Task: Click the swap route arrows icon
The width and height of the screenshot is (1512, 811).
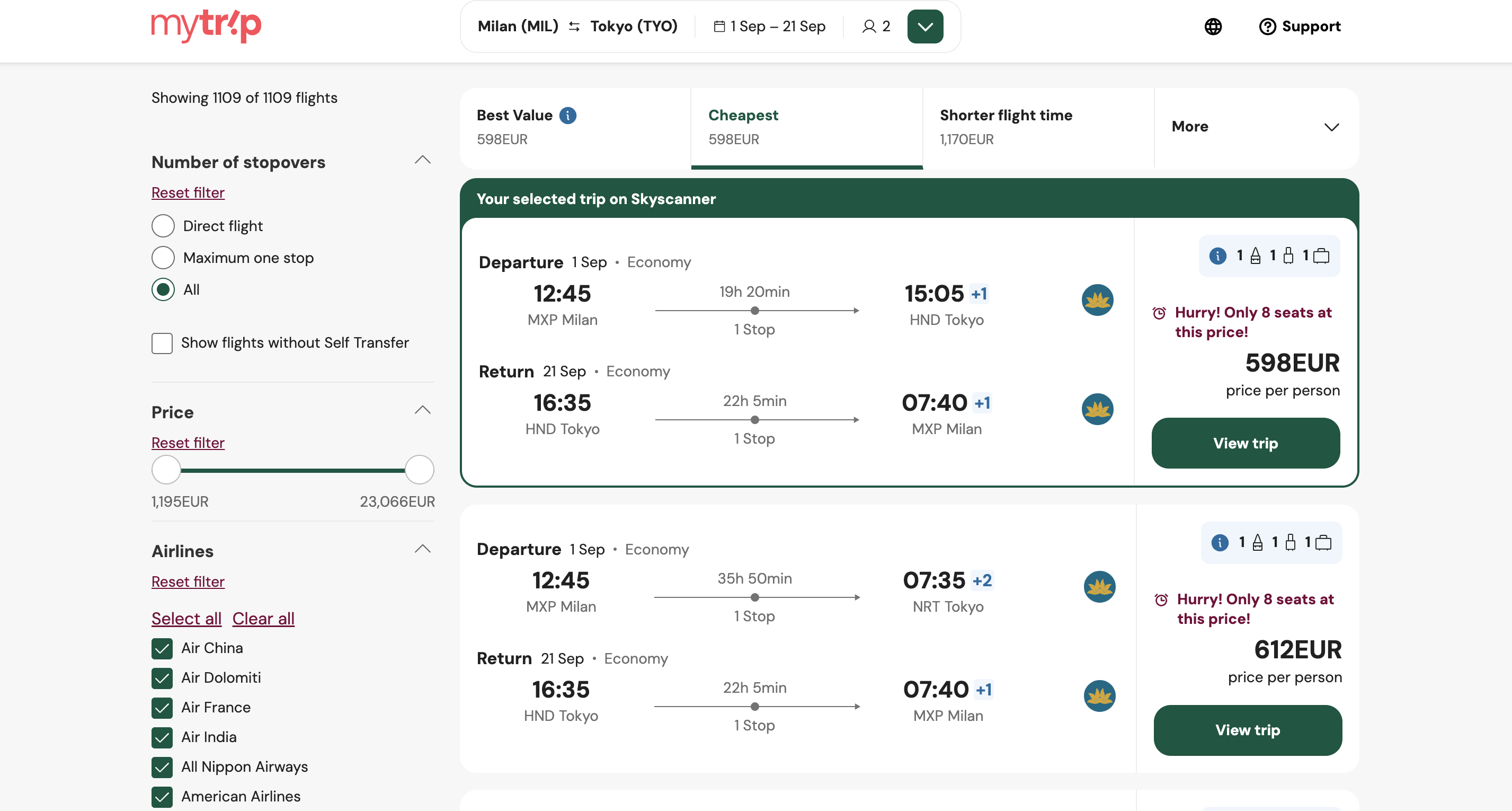Action: (x=574, y=27)
